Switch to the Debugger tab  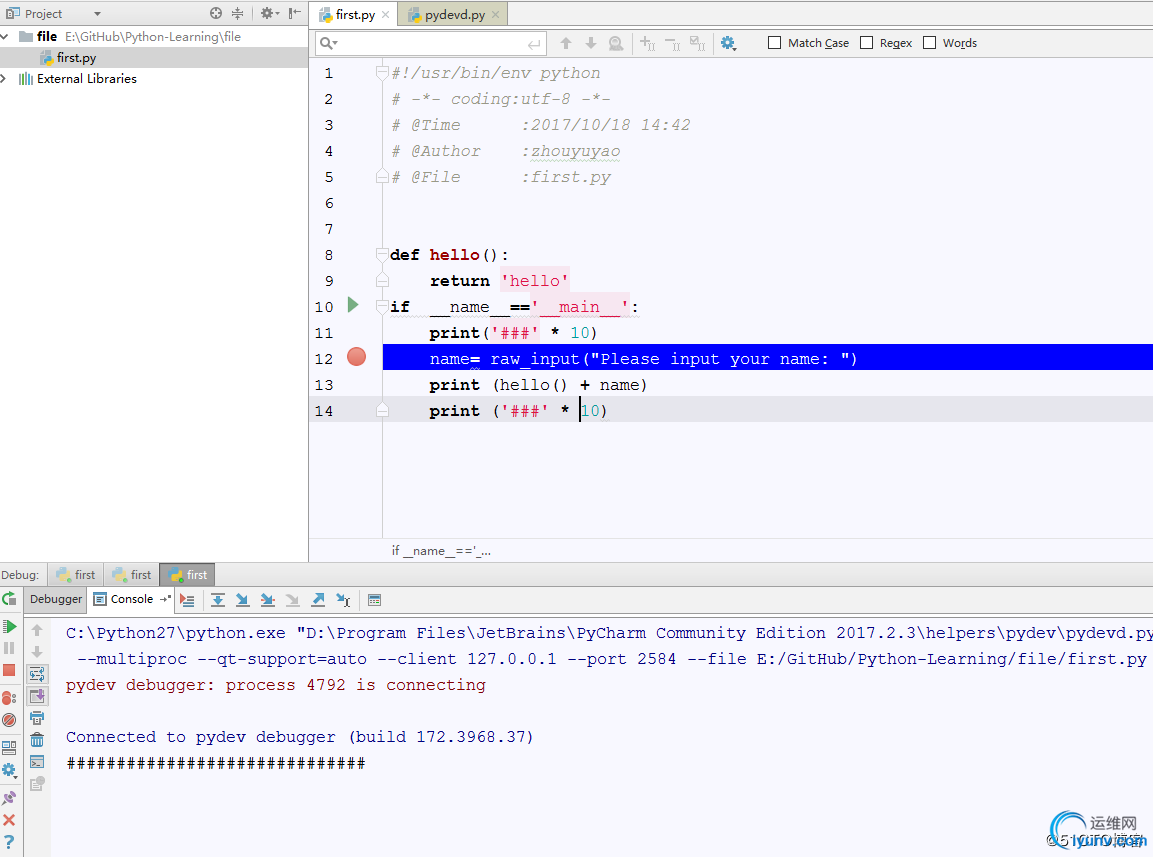(x=56, y=600)
